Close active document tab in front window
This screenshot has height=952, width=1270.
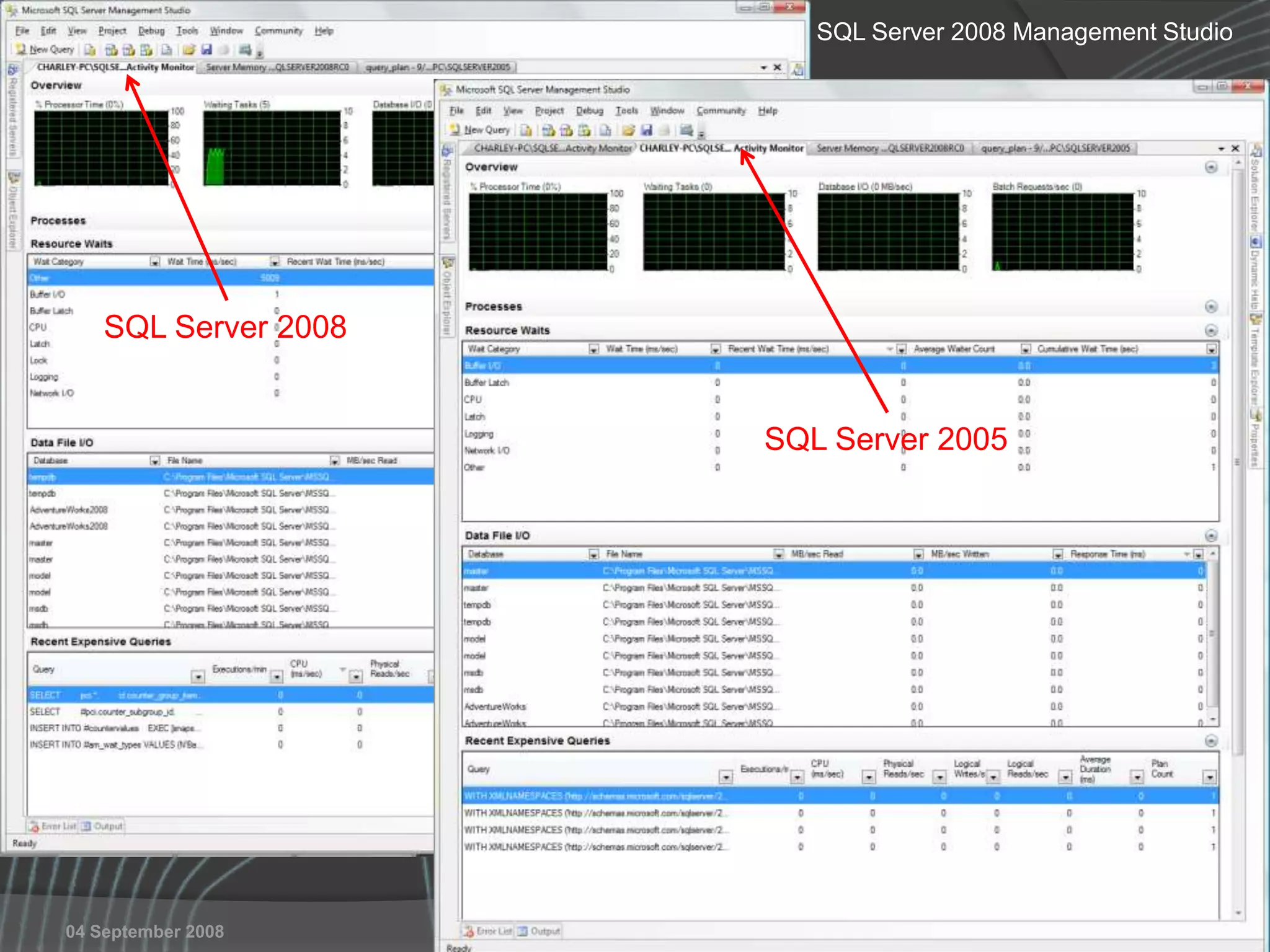(x=1235, y=149)
